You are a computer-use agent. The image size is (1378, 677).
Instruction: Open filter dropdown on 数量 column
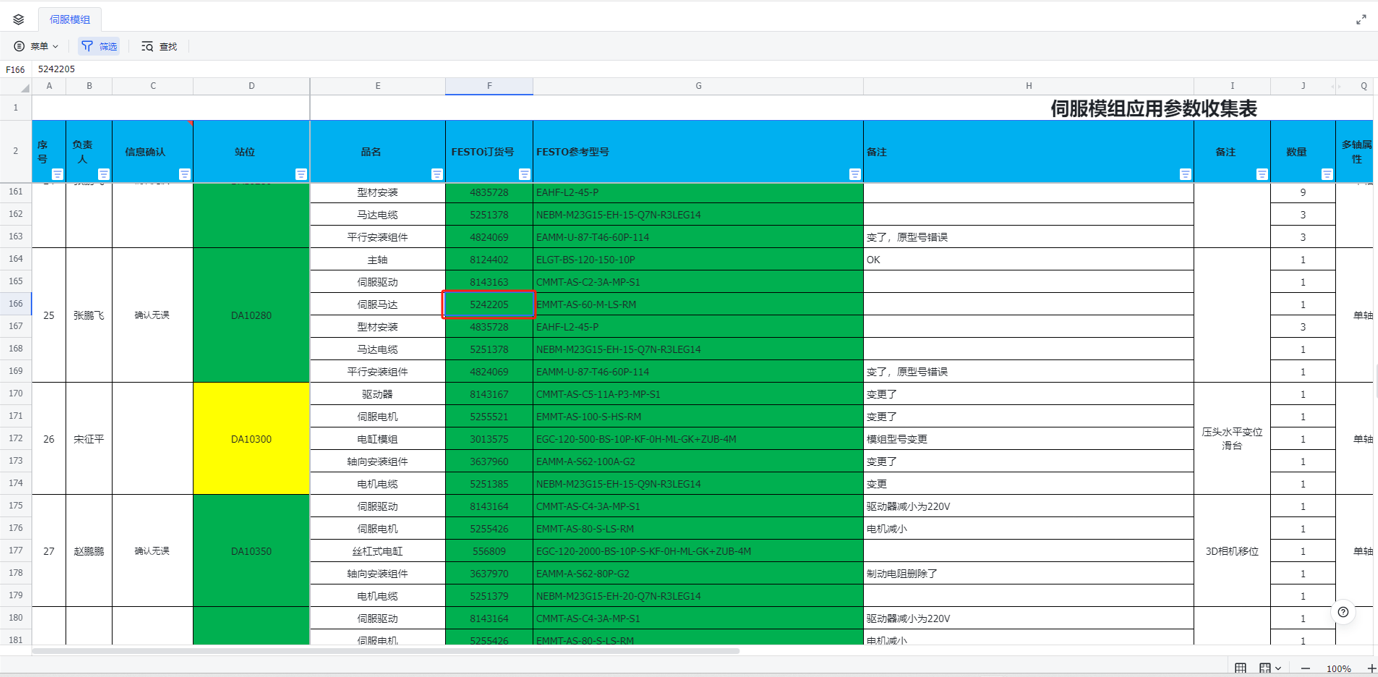pos(1326,174)
